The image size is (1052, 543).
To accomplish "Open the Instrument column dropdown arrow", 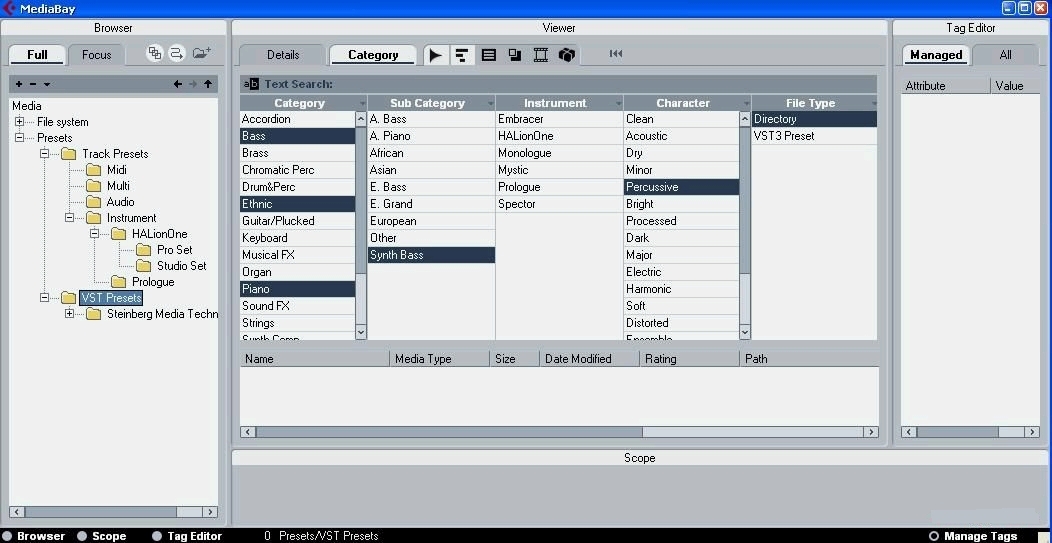I will coord(619,103).
